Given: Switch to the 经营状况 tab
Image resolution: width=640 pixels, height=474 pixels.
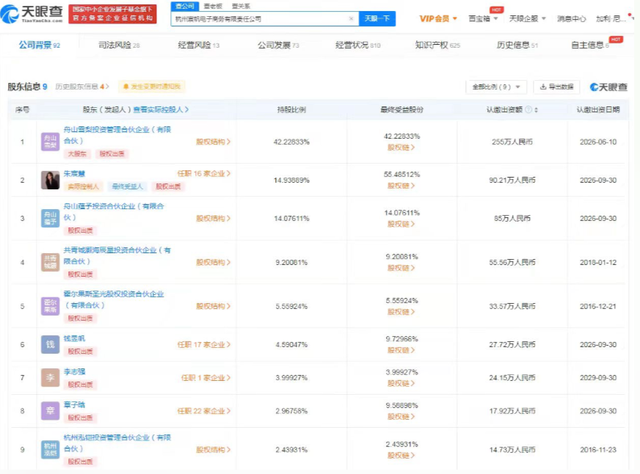Looking at the screenshot, I should (358, 45).
